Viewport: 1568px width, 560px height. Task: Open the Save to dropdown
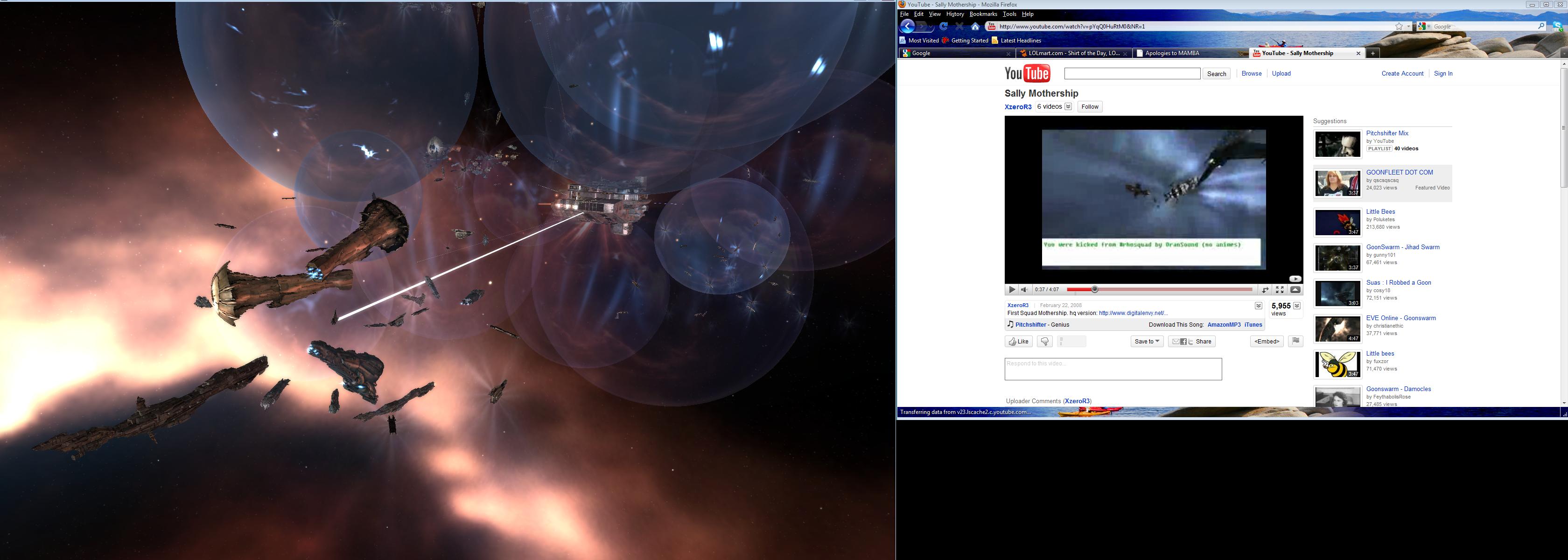1148,342
